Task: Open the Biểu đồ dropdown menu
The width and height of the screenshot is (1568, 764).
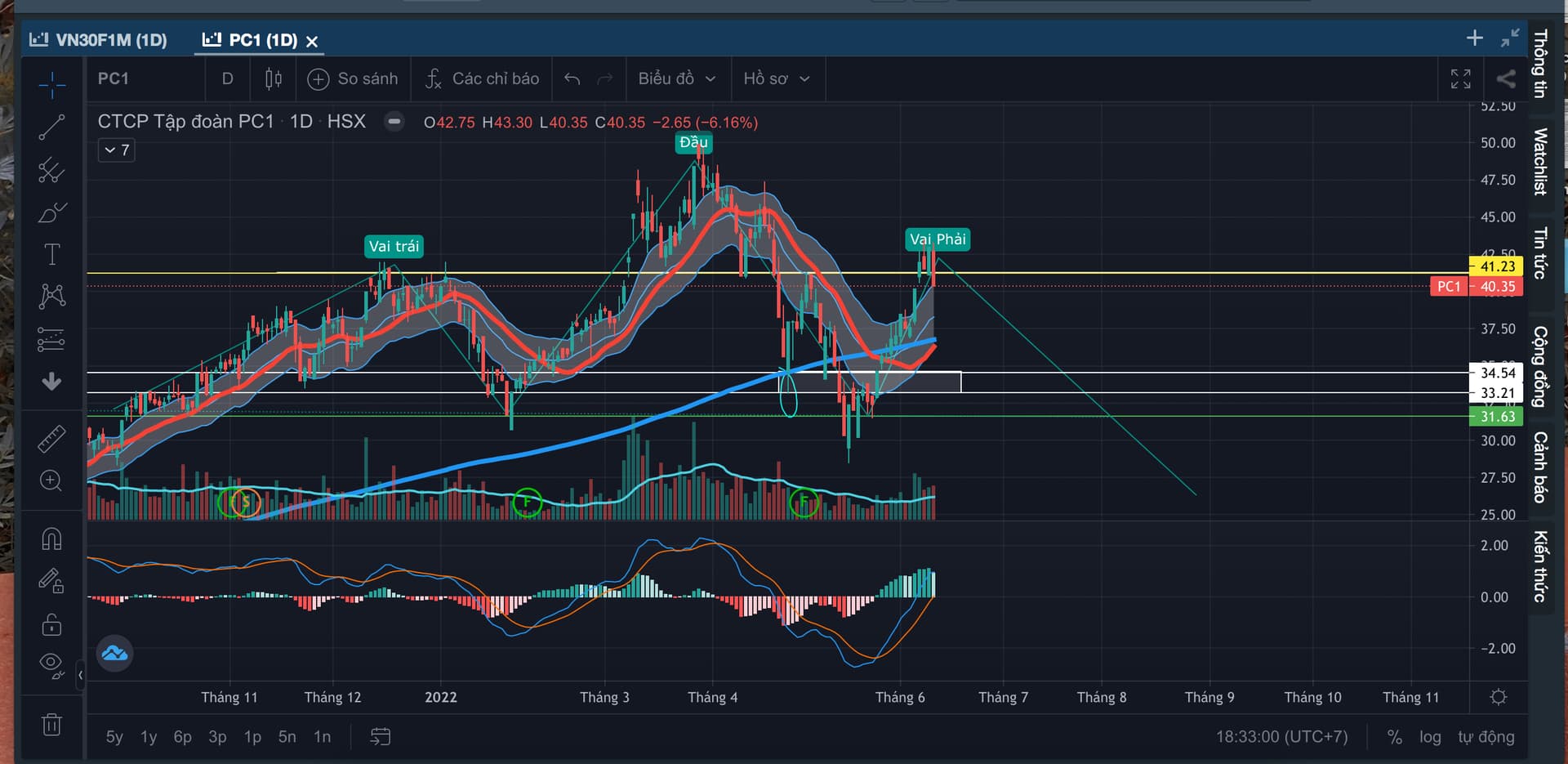Action: click(676, 78)
